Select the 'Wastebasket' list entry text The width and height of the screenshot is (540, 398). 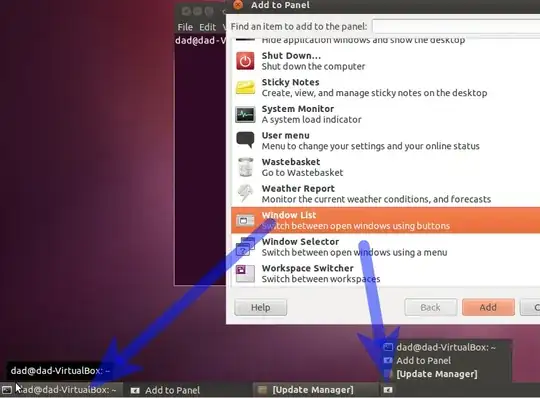coord(291,162)
